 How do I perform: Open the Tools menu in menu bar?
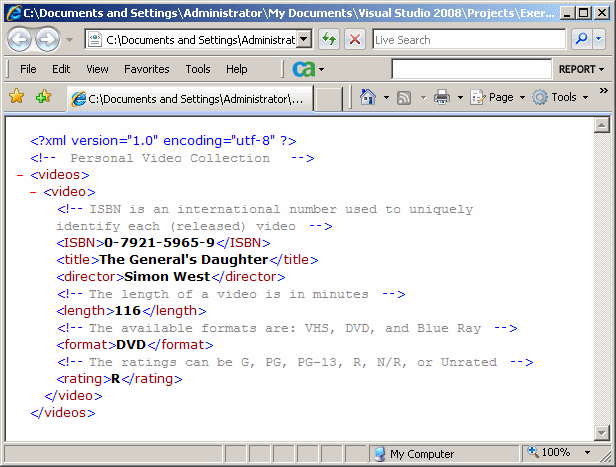(x=198, y=69)
